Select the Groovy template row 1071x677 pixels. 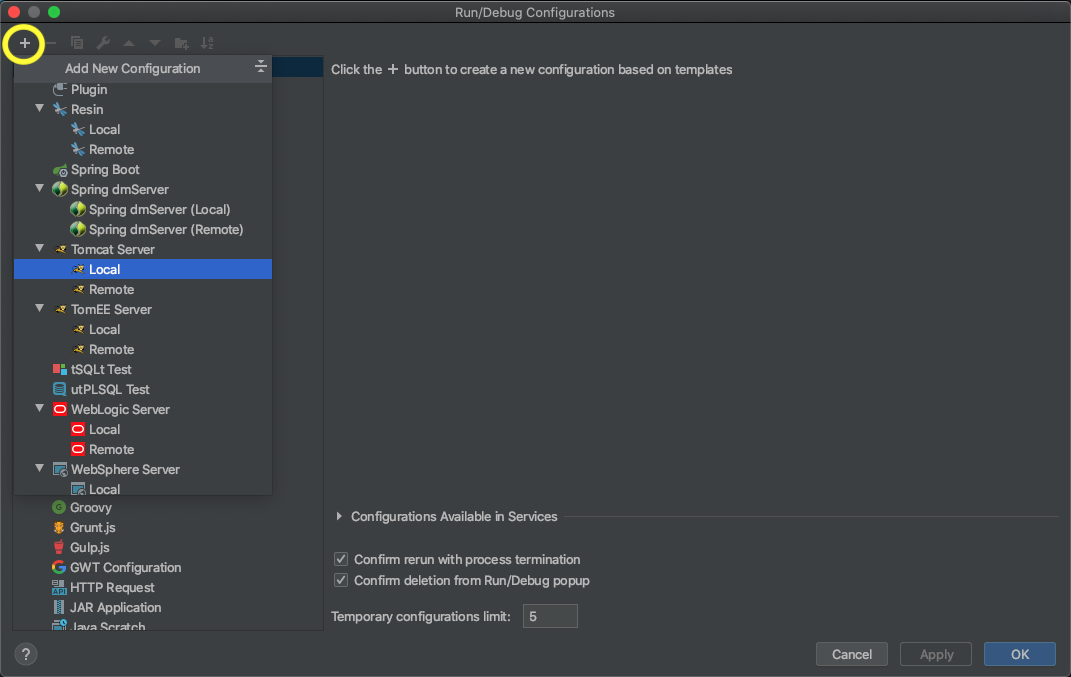(x=167, y=507)
